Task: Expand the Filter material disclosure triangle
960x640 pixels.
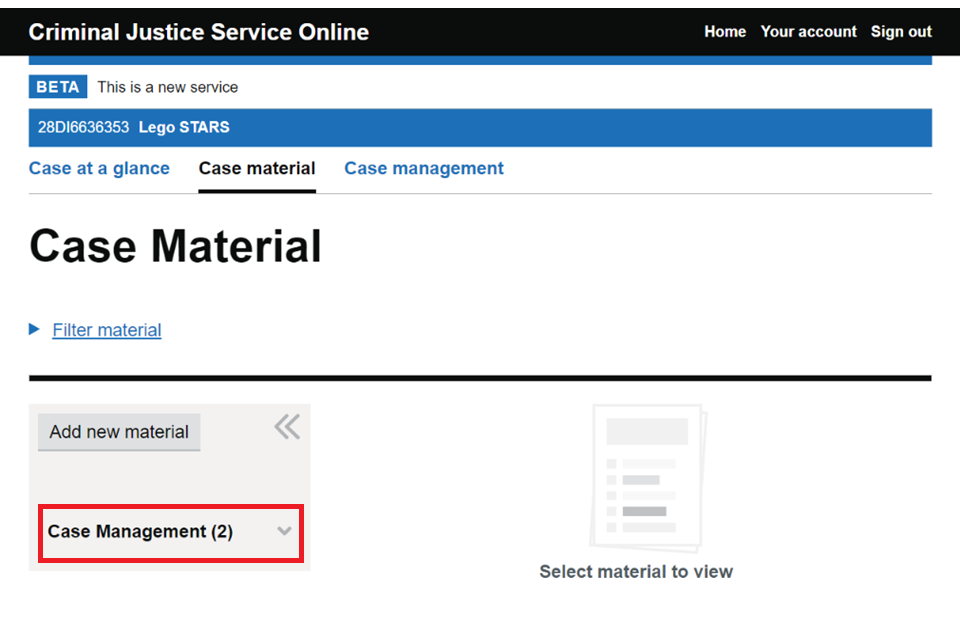Action: click(35, 329)
